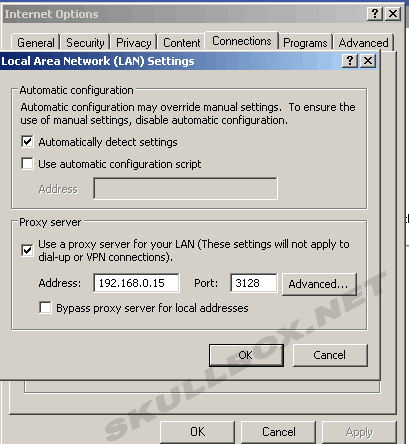This screenshot has height=444, width=409.
Task: Switch to the Security tab
Action: [85, 43]
